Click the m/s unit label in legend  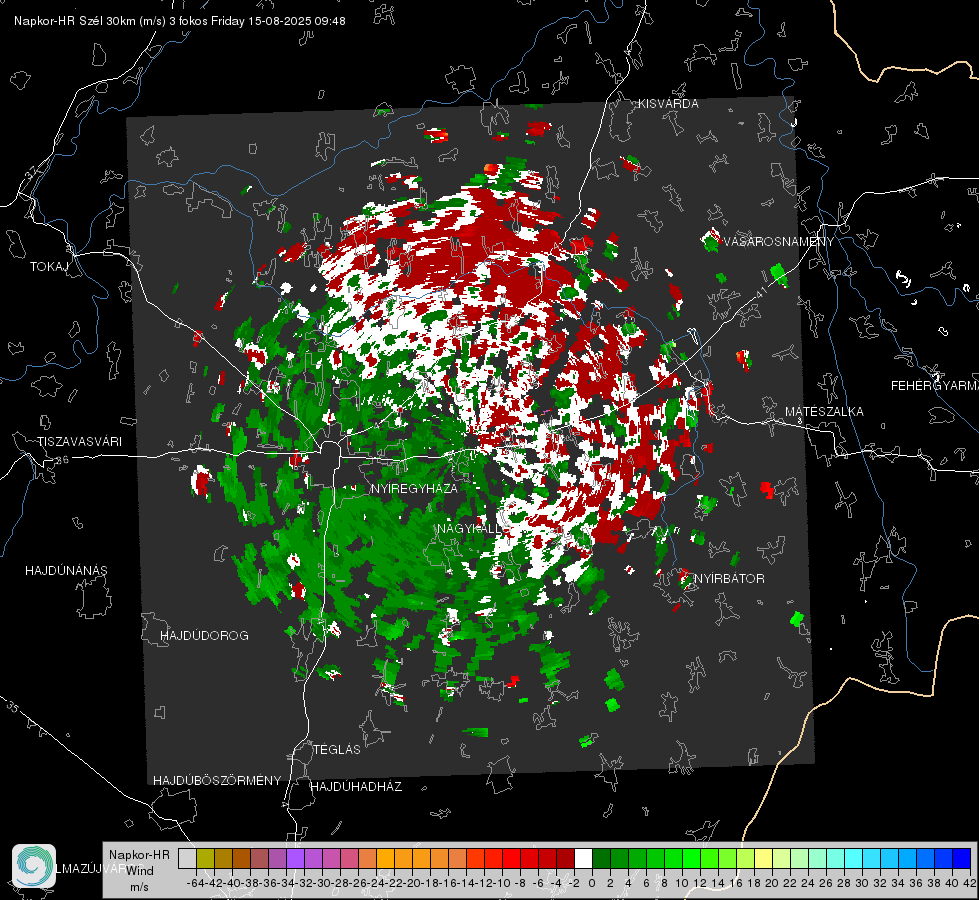point(139,887)
